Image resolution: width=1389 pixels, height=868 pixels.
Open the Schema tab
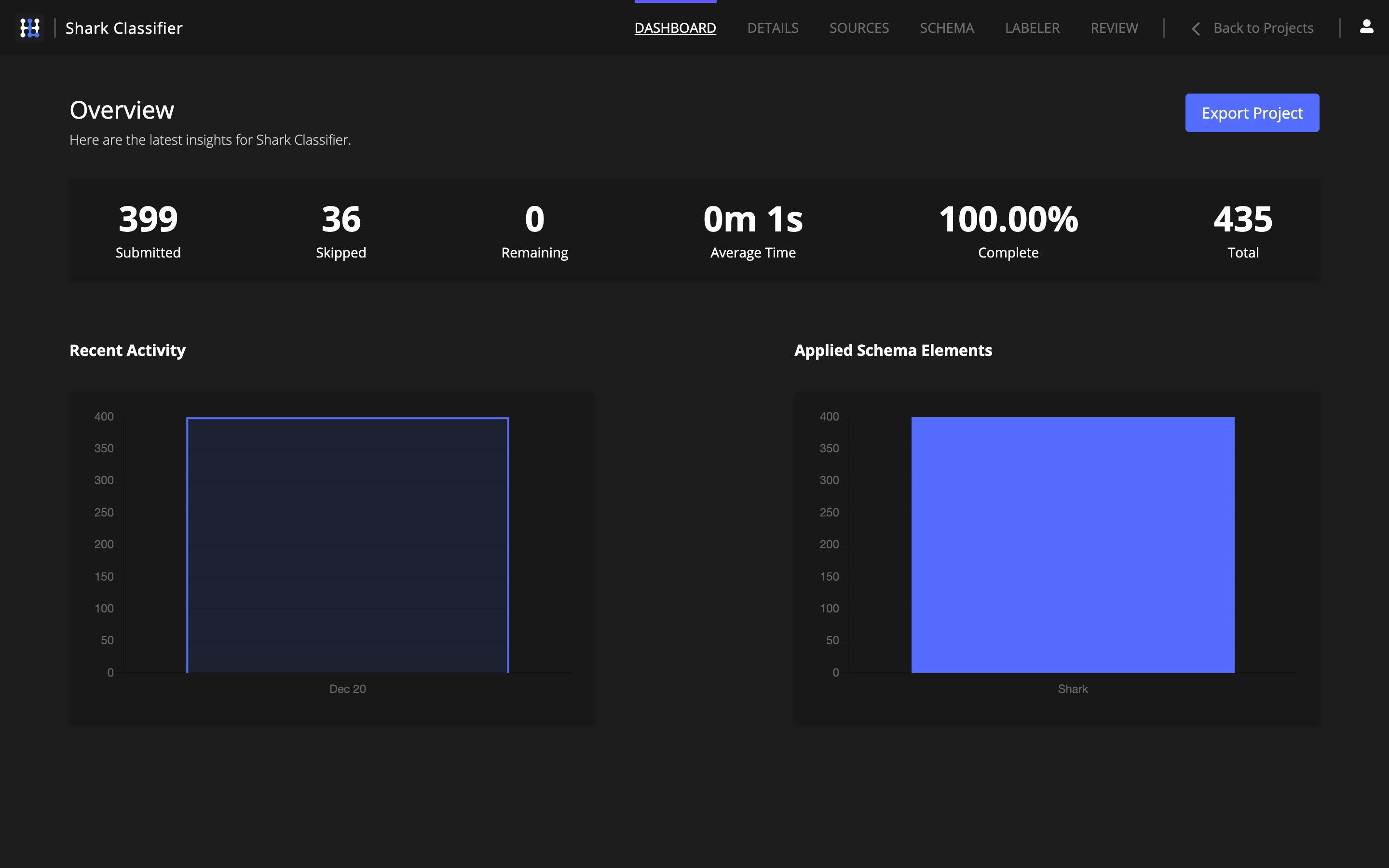946,28
